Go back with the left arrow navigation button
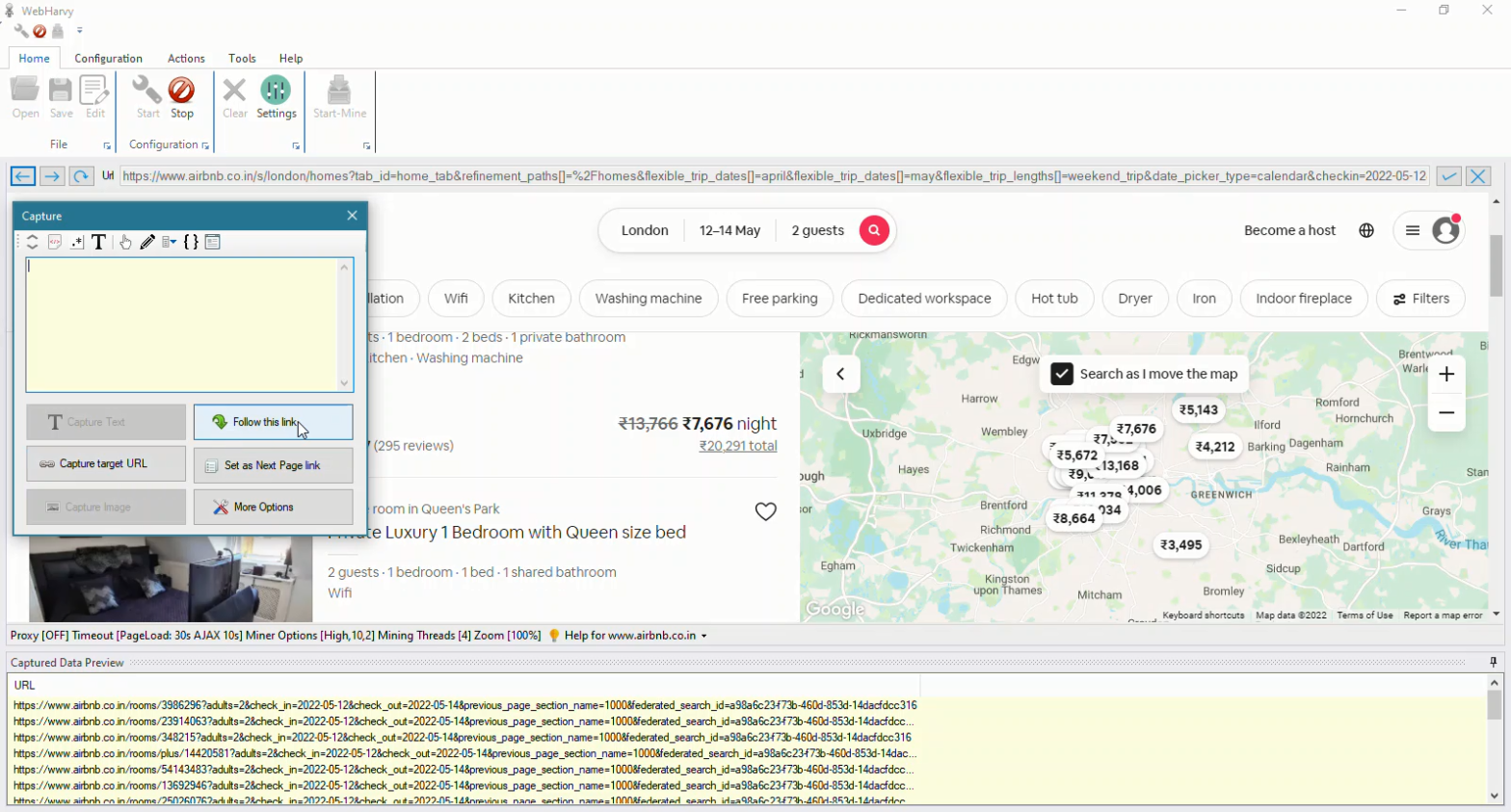Viewport: 1511px width, 812px height. coord(23,176)
